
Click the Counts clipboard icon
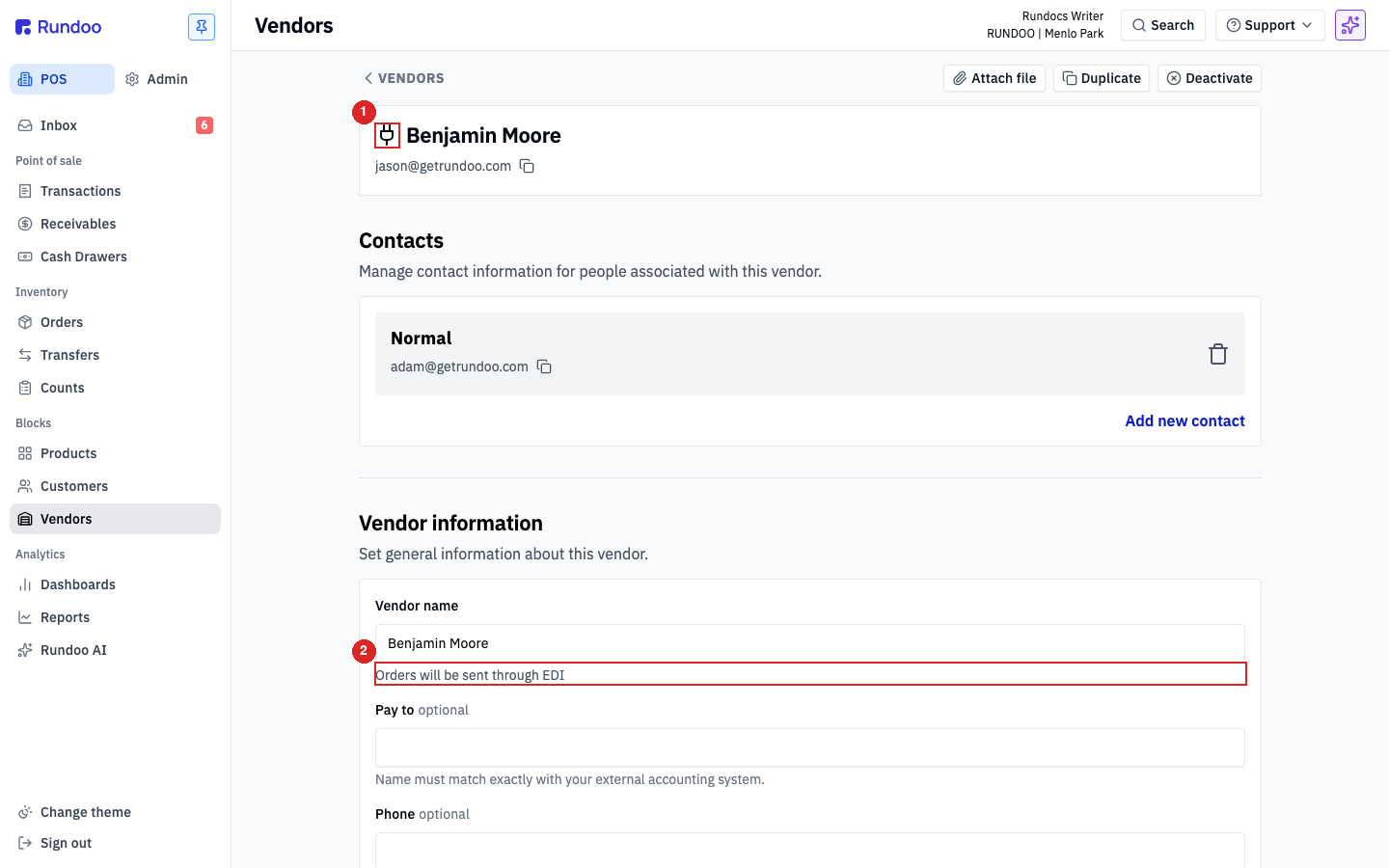point(25,388)
